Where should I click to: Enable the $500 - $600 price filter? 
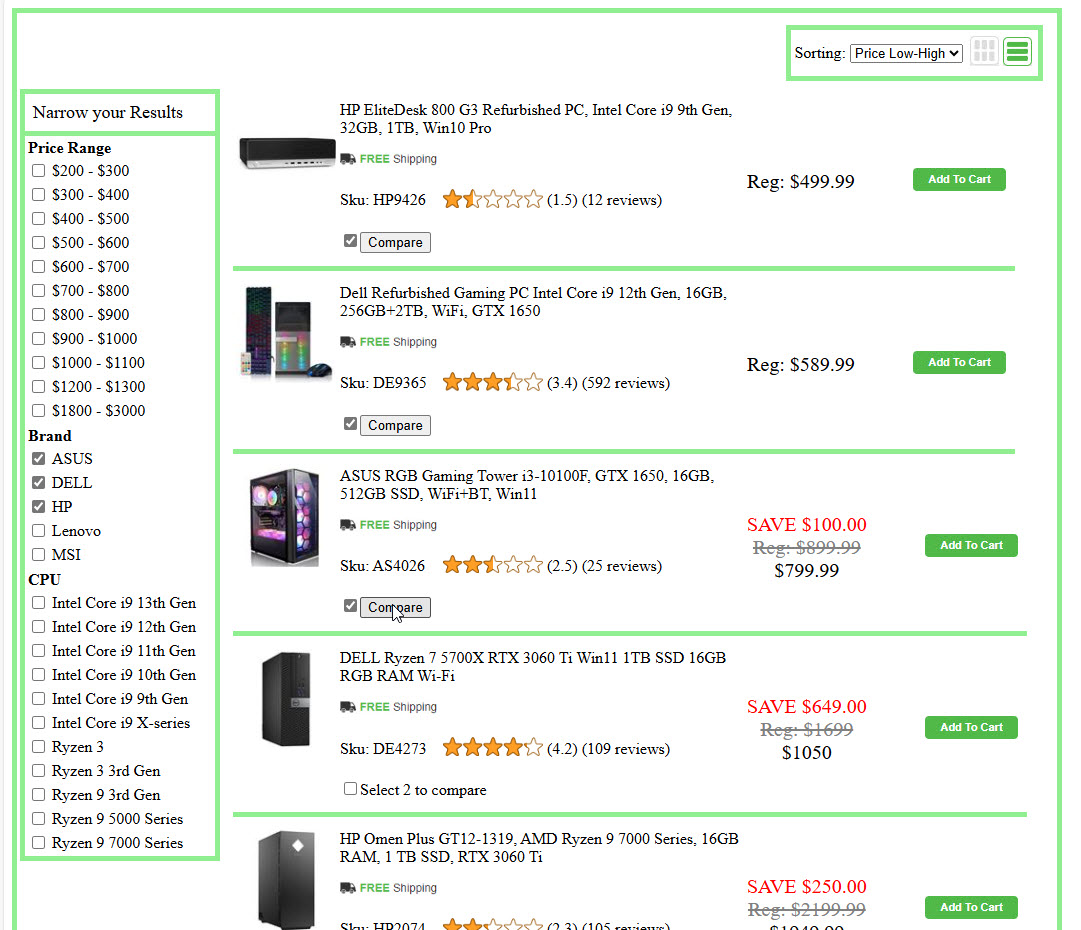click(x=39, y=243)
